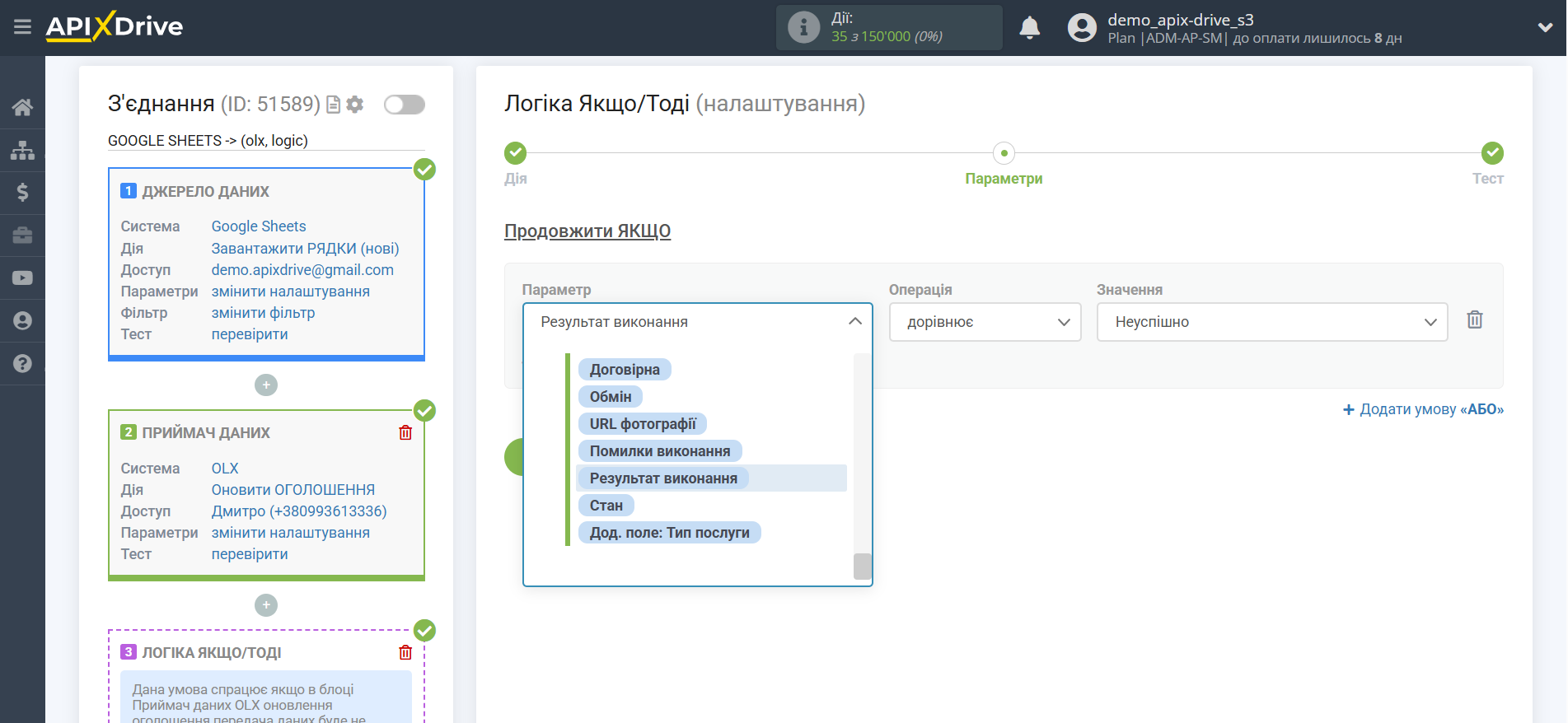Click змінити фільтр link
1568x723 pixels.
coord(263,313)
